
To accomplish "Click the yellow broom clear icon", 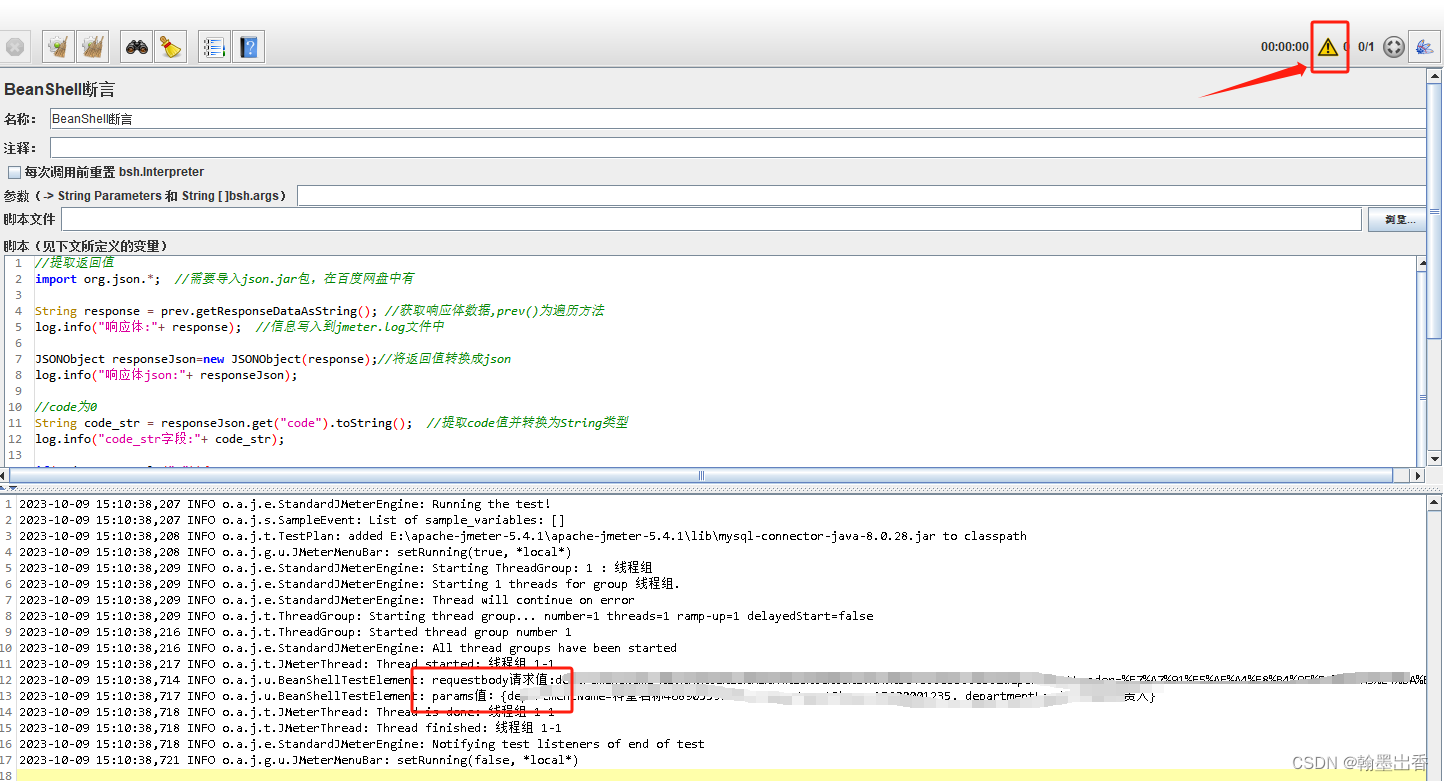I will 170,45.
